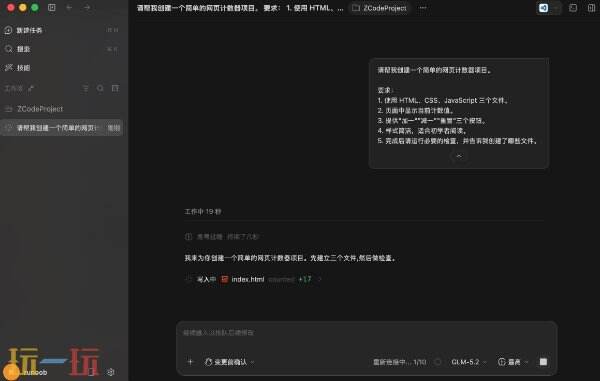This screenshot has height=381, width=600.
Task: Click the +17 added lines indicator
Action: pos(305,280)
